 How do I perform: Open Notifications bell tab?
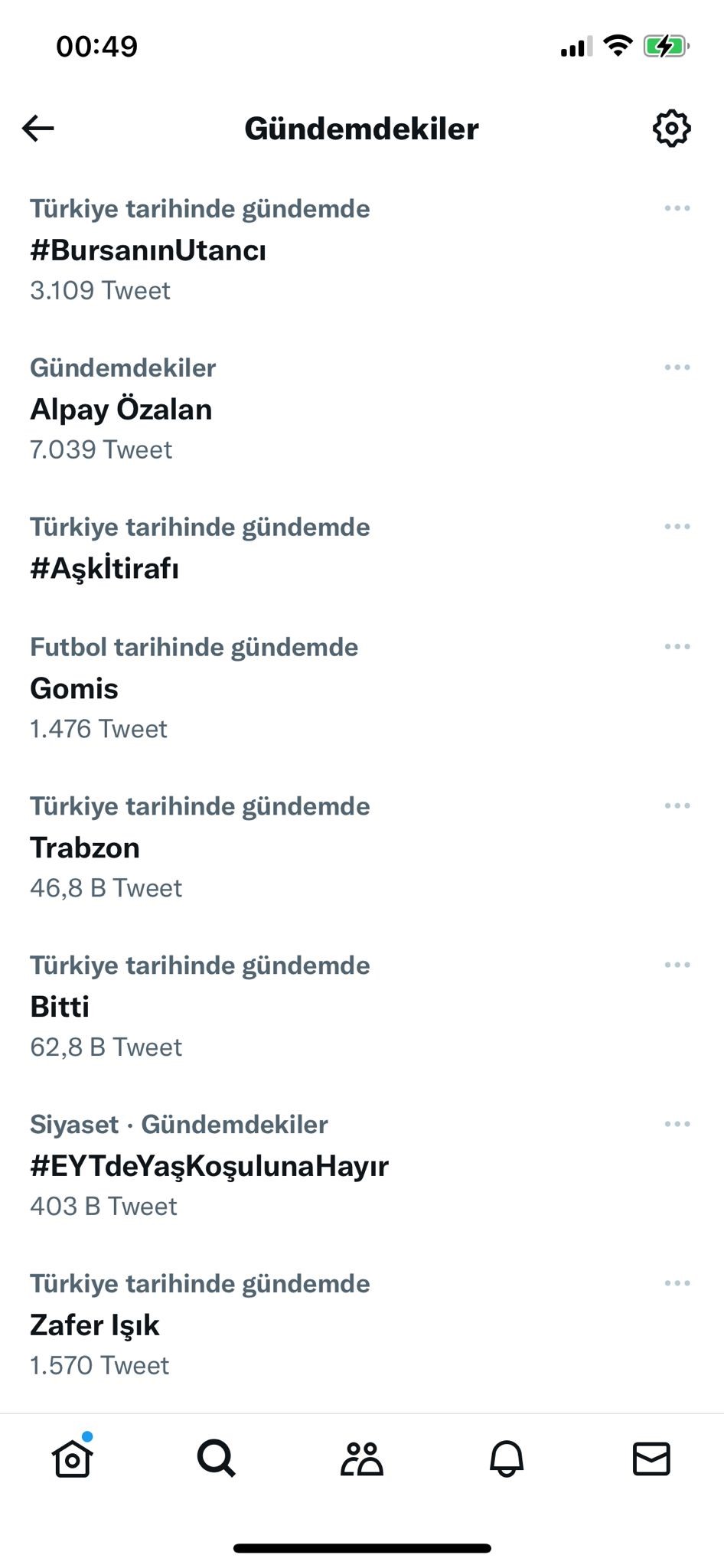pos(506,1458)
